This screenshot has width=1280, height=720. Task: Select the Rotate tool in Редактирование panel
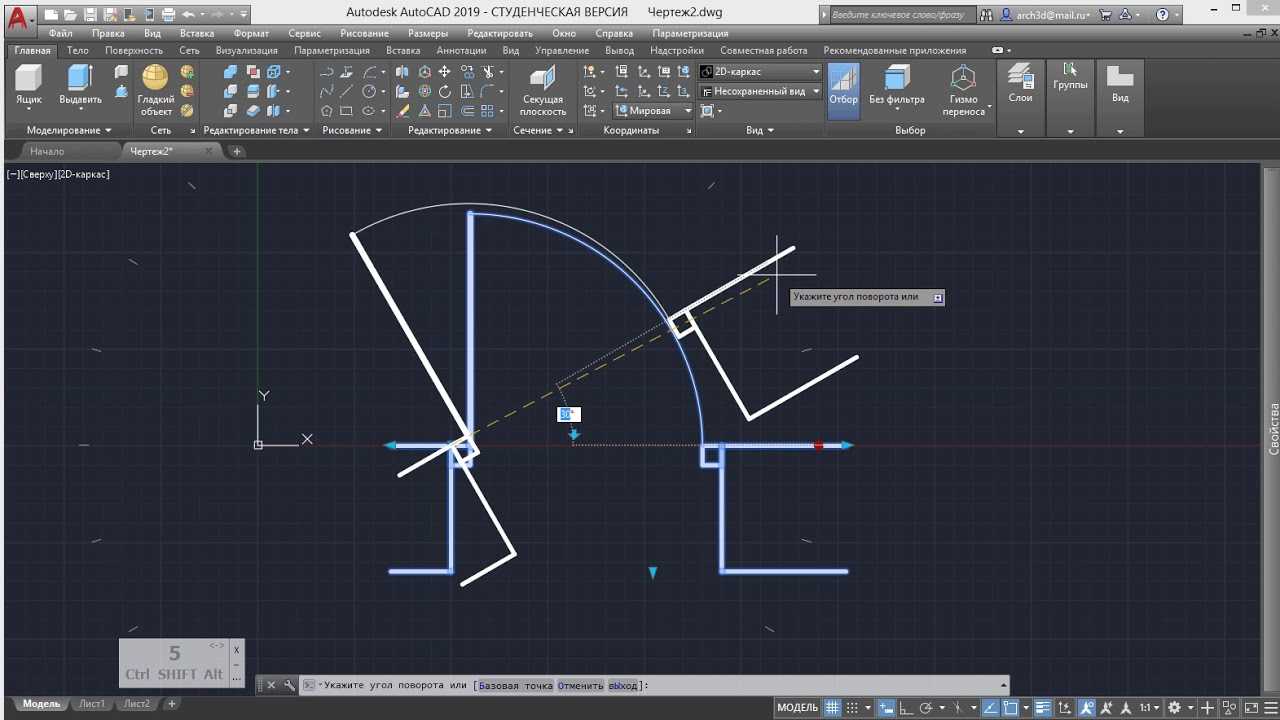coord(444,91)
